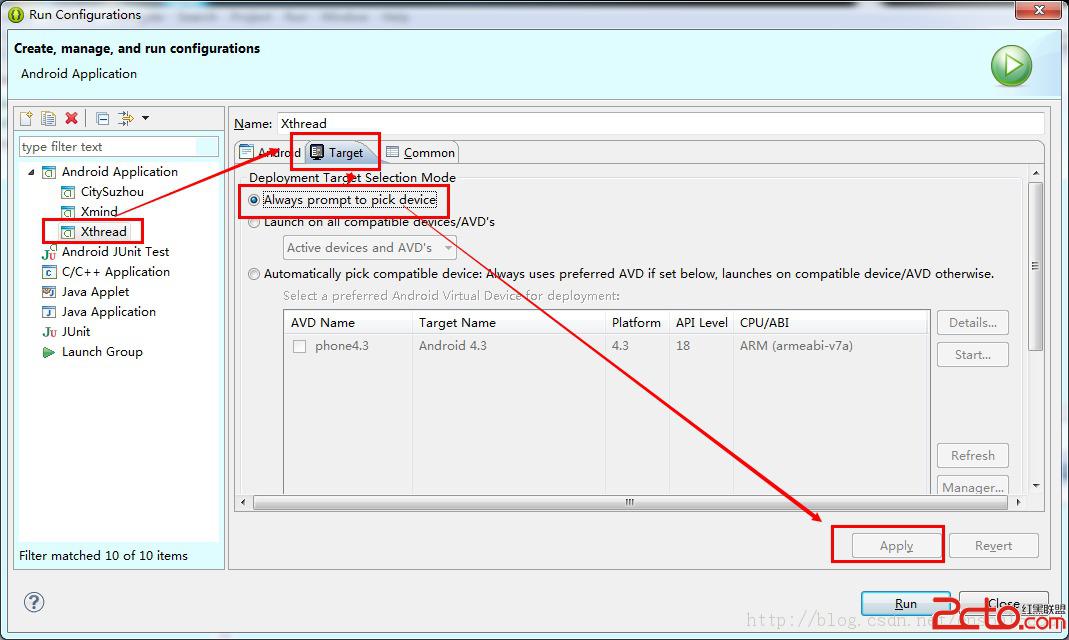
Task: Click the Start... button
Action: (x=973, y=354)
